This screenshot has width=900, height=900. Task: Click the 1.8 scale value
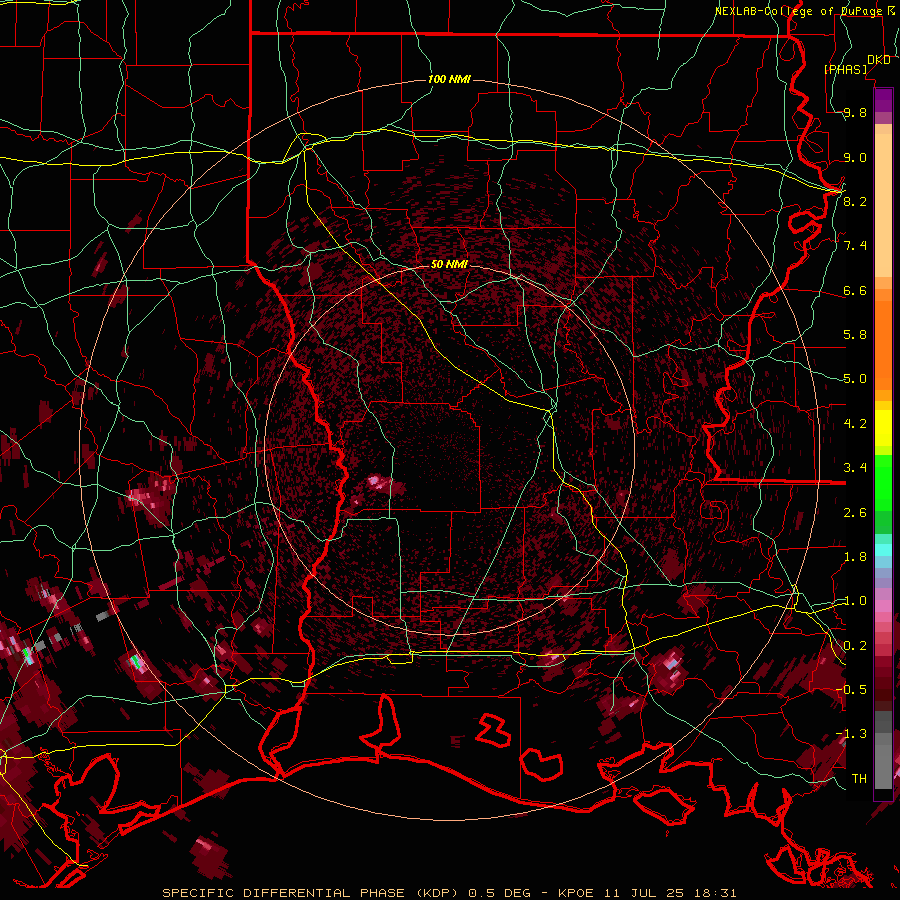pyautogui.click(x=855, y=557)
